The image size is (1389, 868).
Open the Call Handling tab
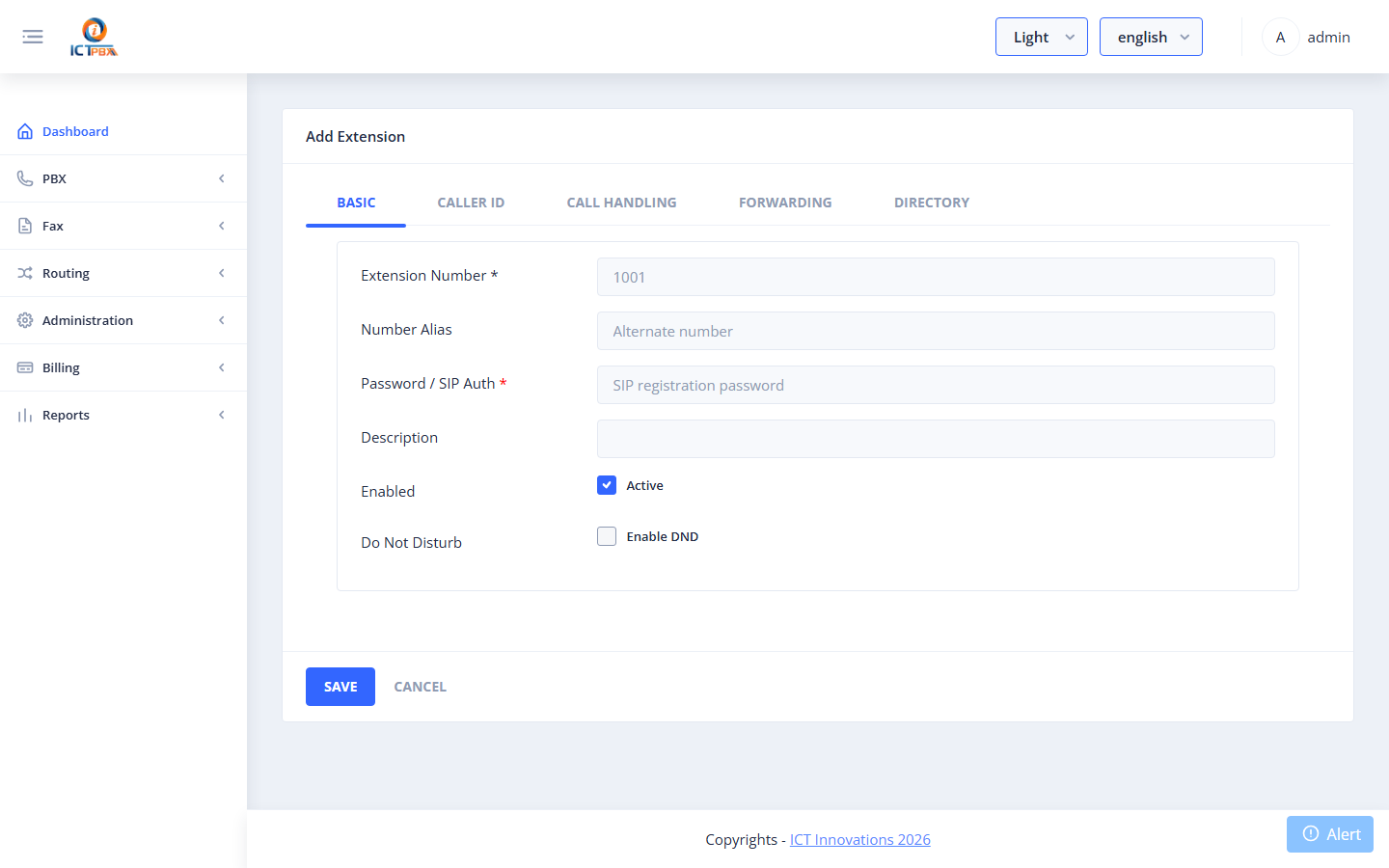click(x=622, y=203)
